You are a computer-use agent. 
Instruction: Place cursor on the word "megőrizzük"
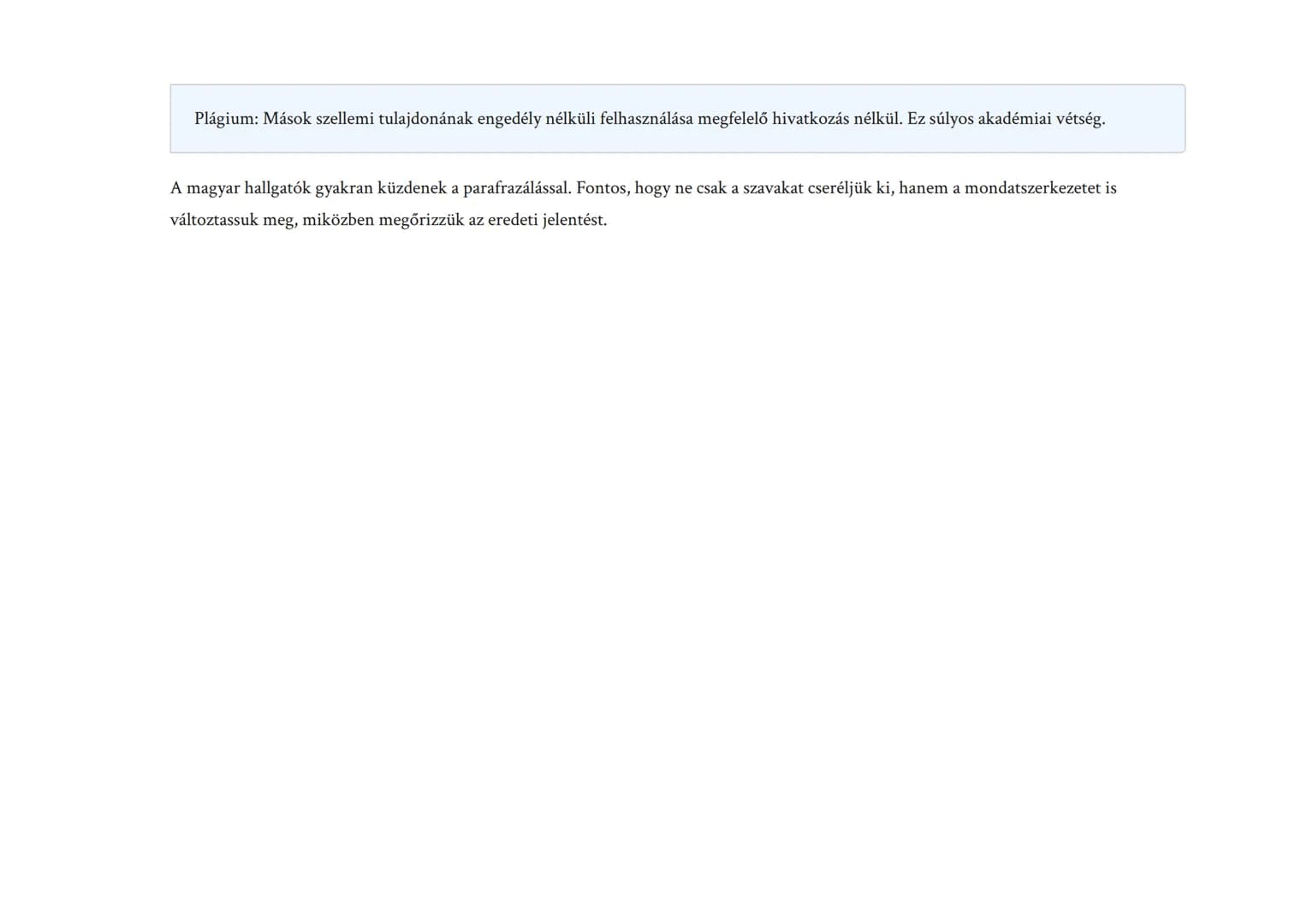click(x=421, y=220)
